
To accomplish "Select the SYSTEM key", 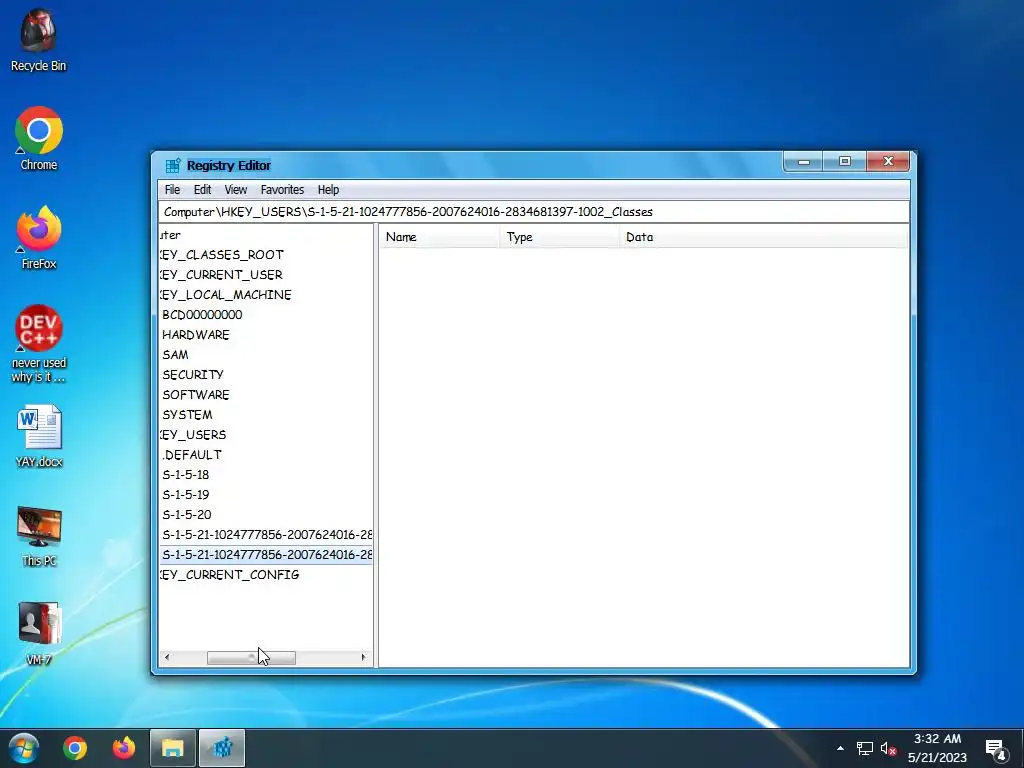I will point(187,415).
